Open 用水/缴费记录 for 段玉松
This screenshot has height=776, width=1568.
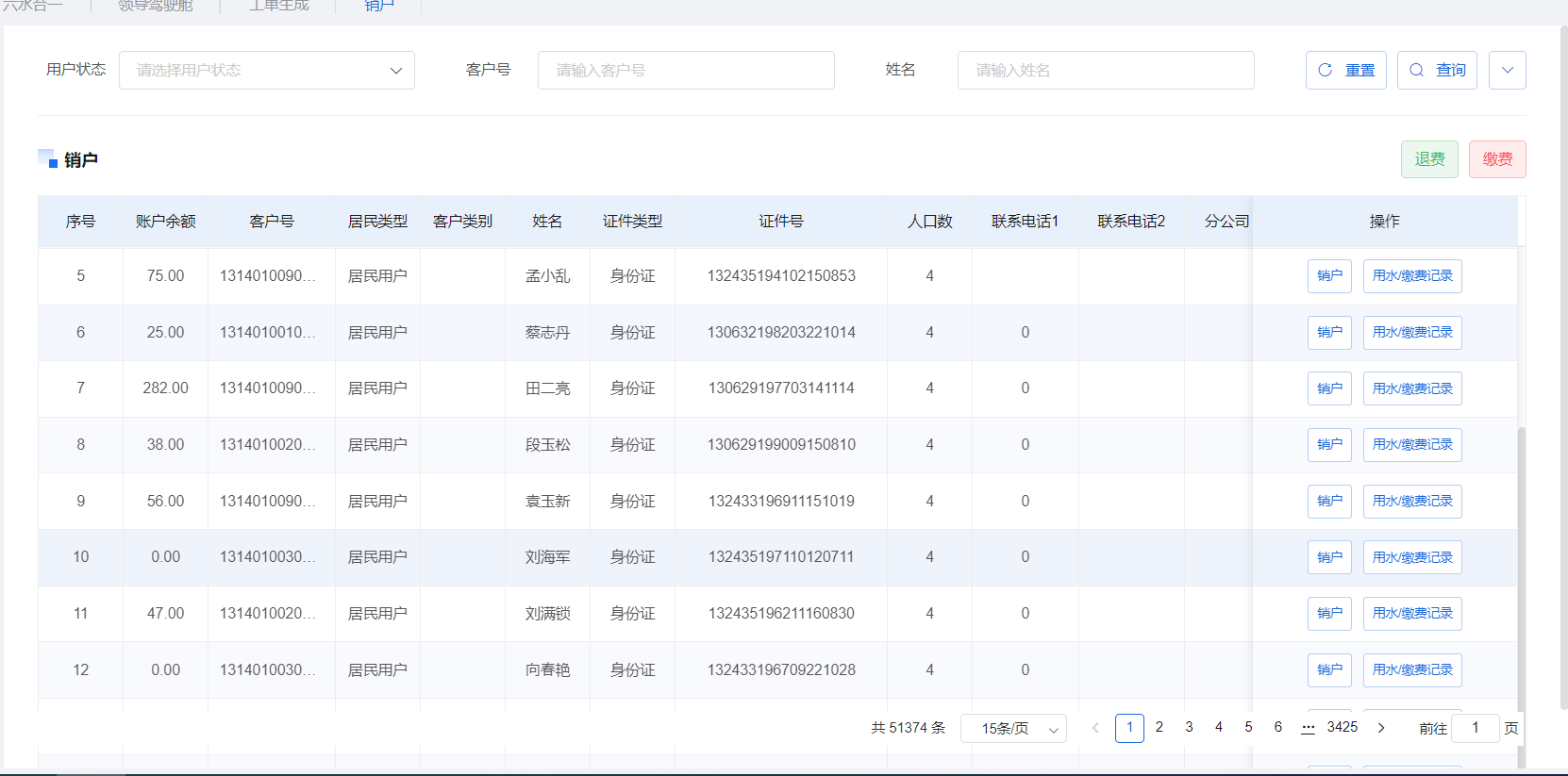[1412, 445]
